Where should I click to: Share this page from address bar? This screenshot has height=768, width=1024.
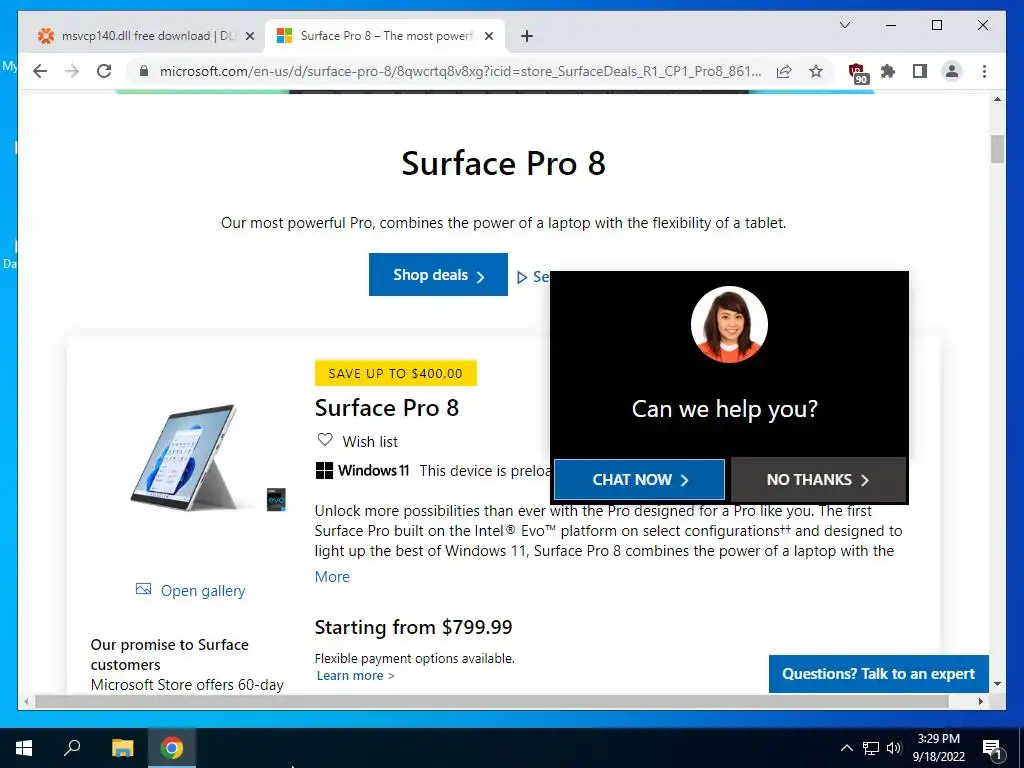(784, 71)
